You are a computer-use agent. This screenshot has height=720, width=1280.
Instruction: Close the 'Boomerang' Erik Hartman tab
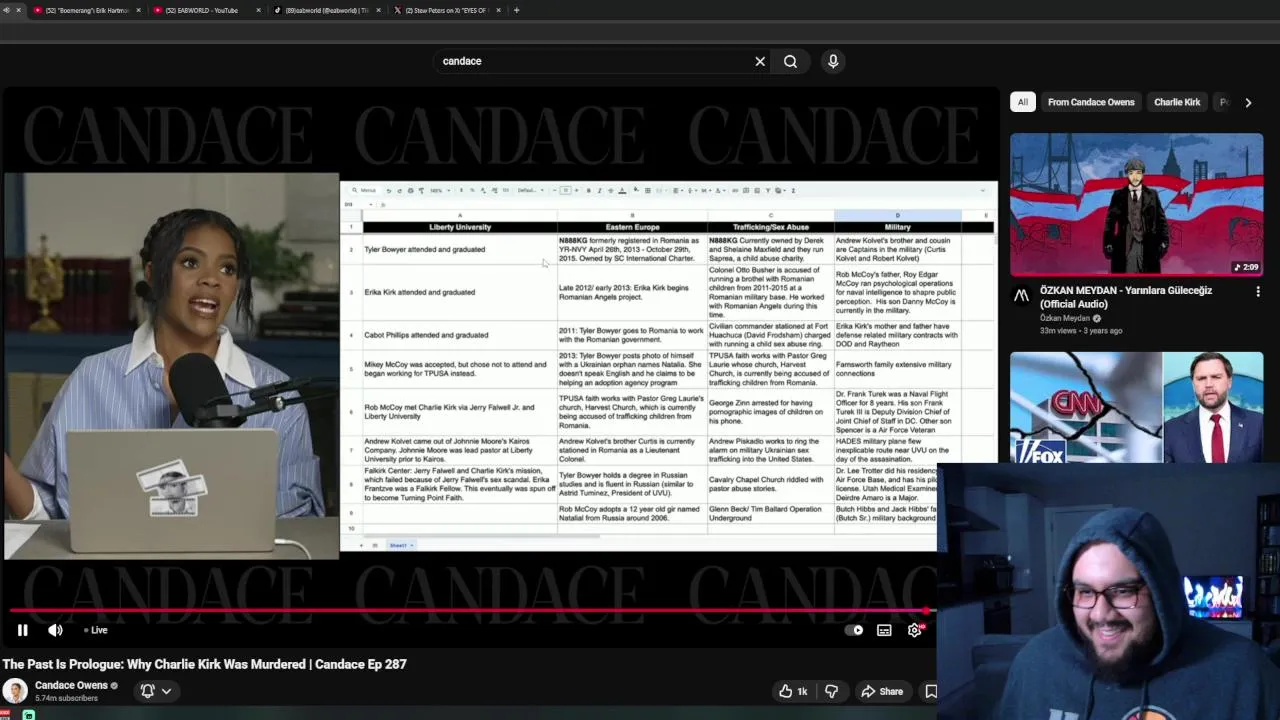pos(138,10)
